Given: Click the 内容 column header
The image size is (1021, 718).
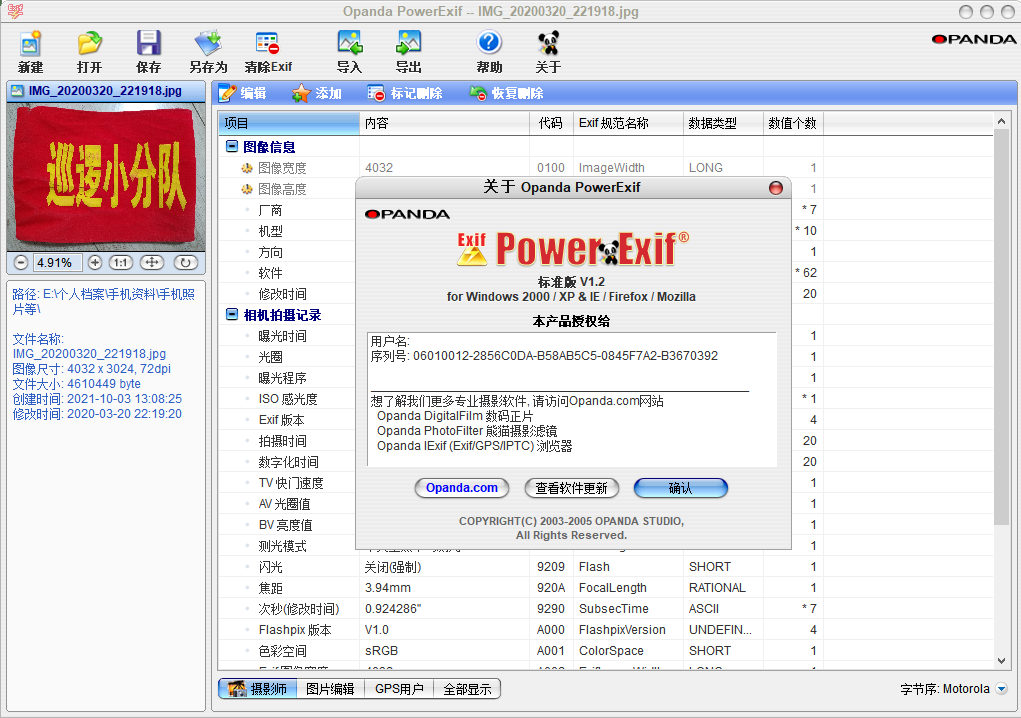Looking at the screenshot, I should [x=445, y=123].
